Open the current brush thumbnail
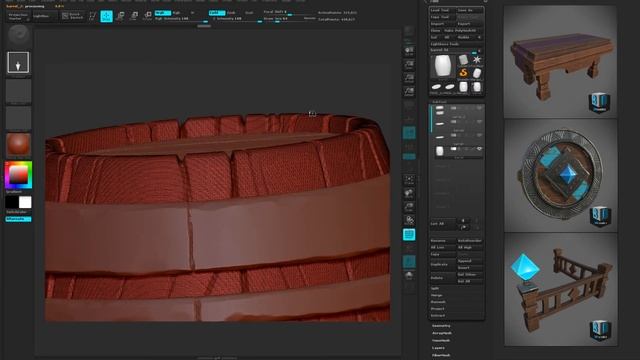Viewport: 640px width, 360px height. 18,35
